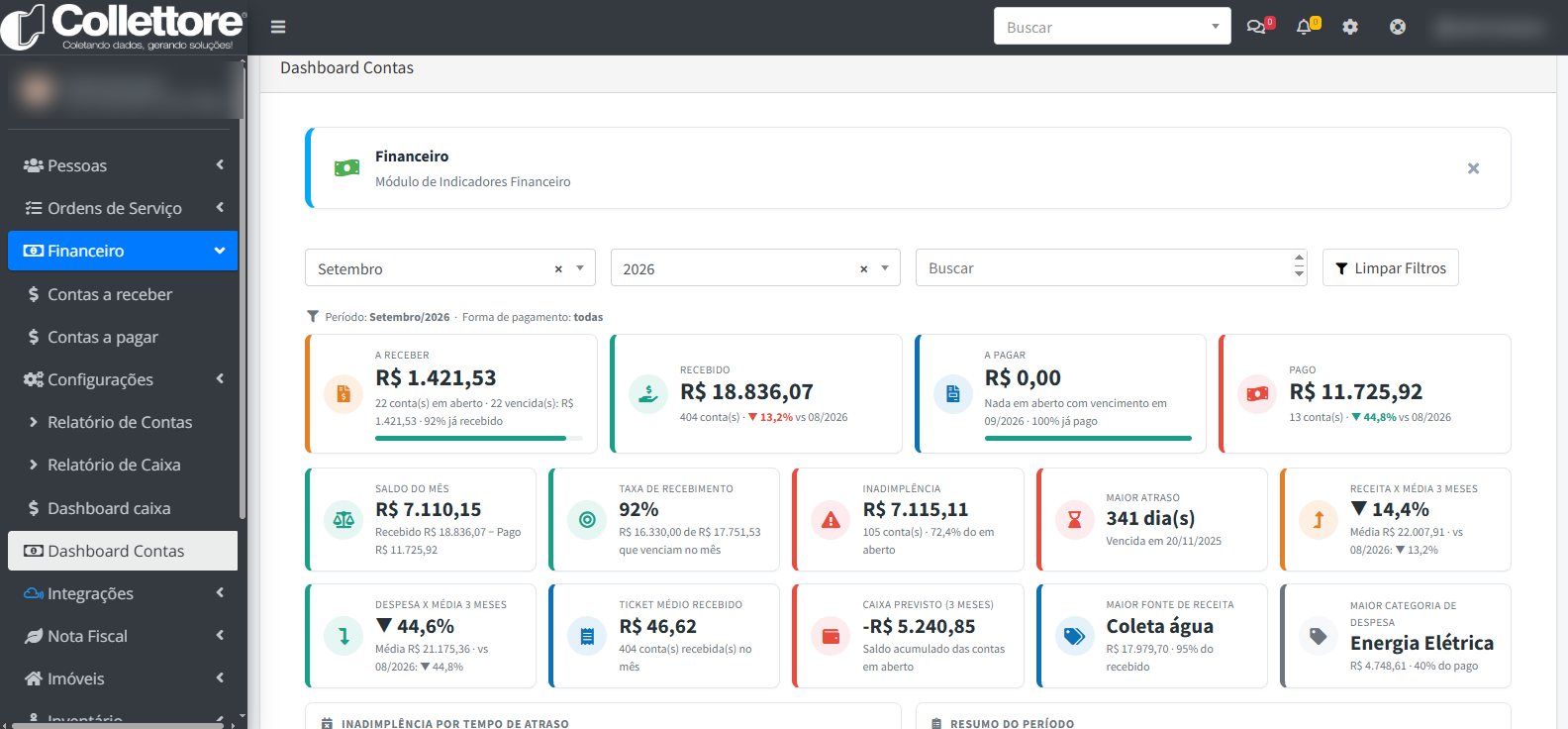Viewport: 1568px width, 729px height.
Task: Click the A Receber card document icon
Action: click(343, 394)
